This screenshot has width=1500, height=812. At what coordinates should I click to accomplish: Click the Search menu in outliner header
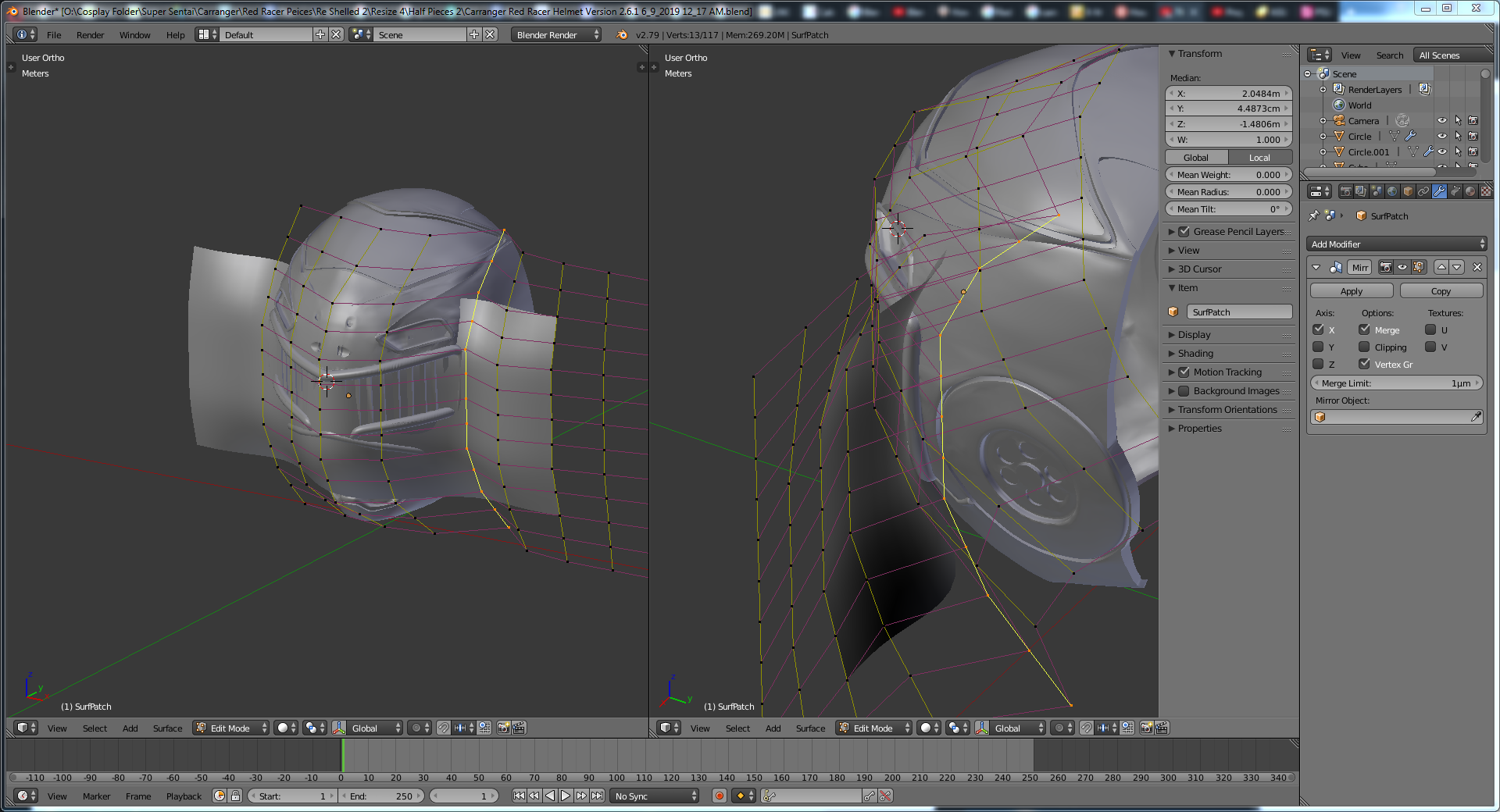tap(1390, 55)
